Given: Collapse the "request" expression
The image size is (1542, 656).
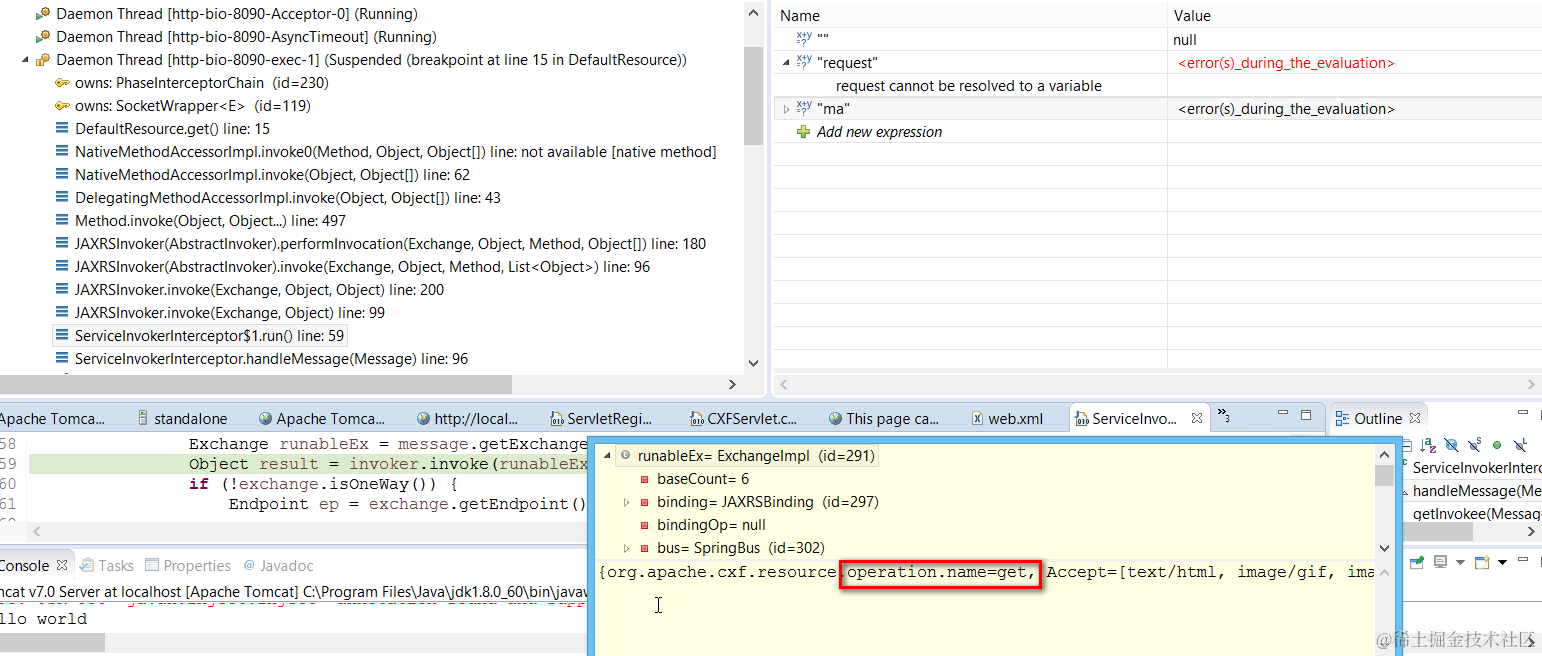Looking at the screenshot, I should [786, 63].
